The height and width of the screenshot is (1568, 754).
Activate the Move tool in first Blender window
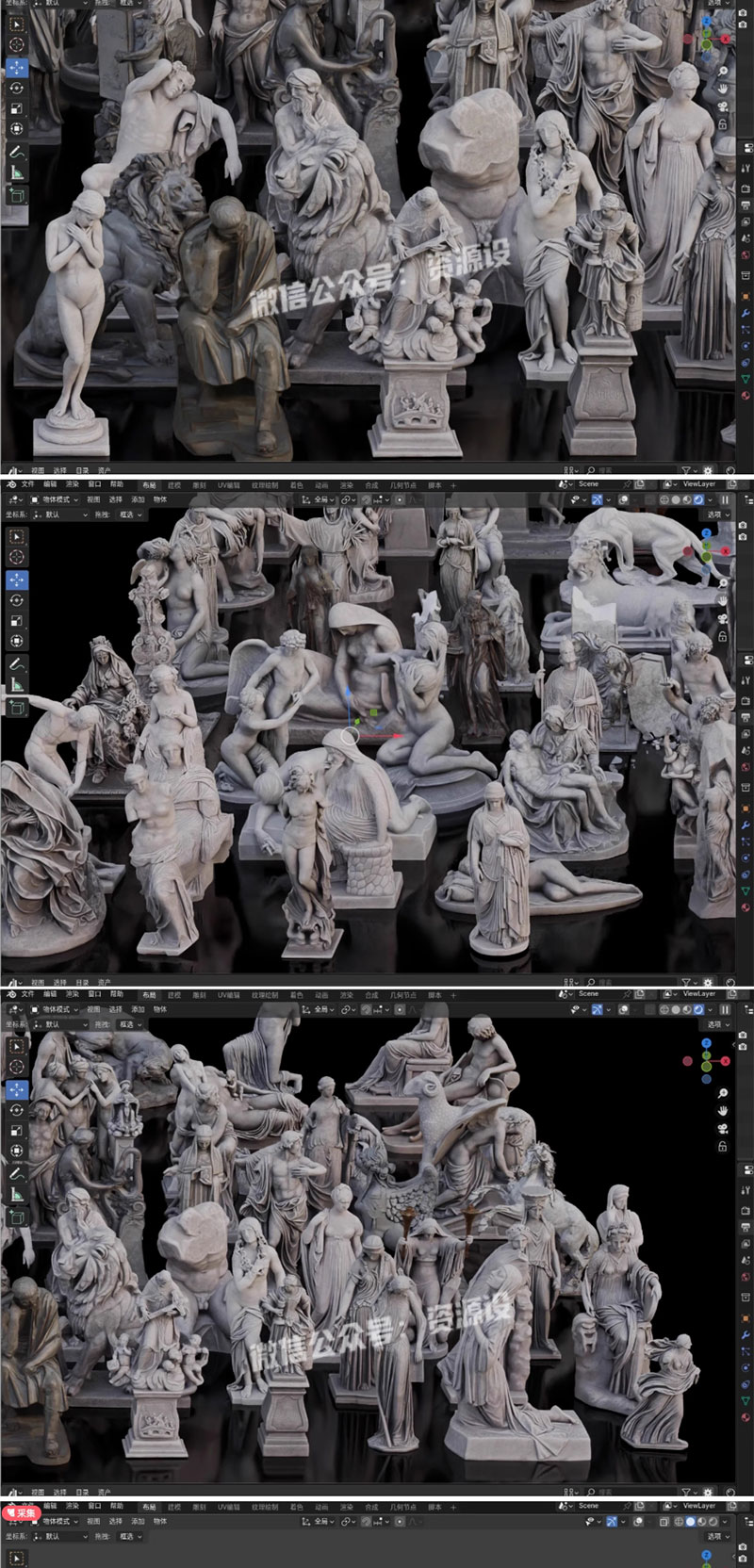pos(16,68)
